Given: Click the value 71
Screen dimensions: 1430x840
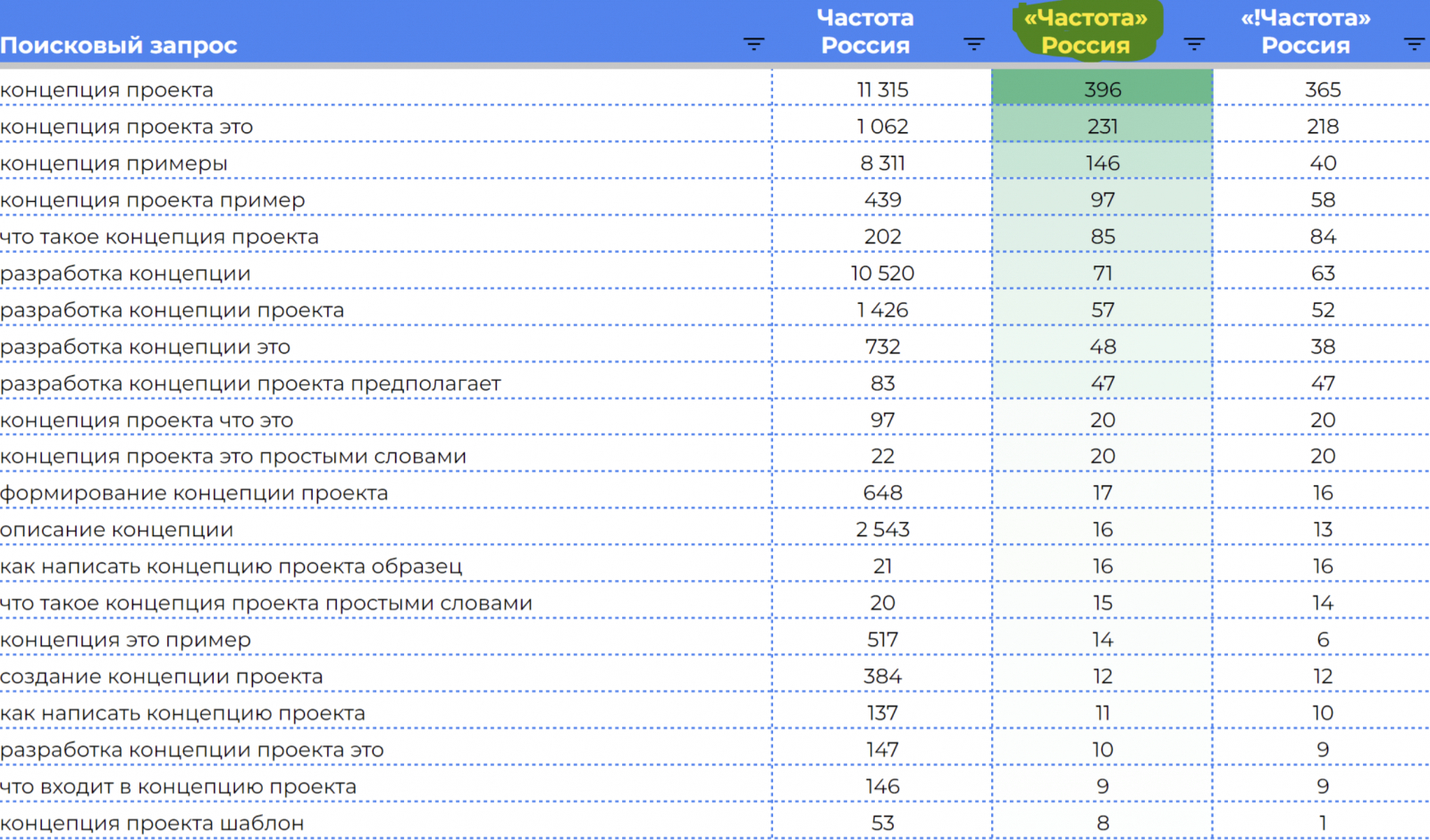Looking at the screenshot, I should point(1102,273).
